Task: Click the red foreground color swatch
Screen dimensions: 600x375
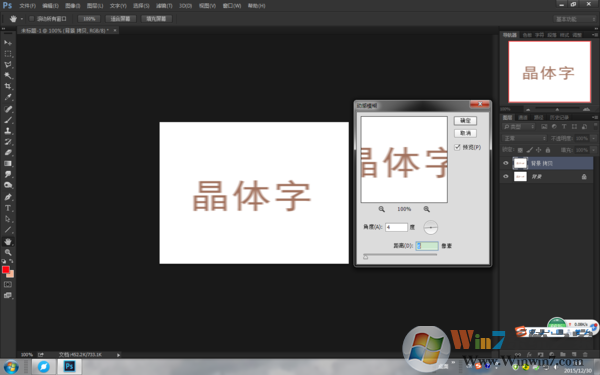Action: (6, 270)
